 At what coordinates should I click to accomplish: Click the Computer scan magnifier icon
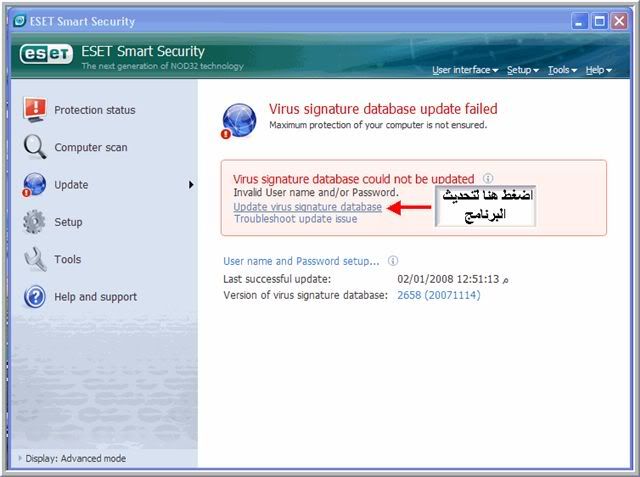pyautogui.click(x=35, y=147)
